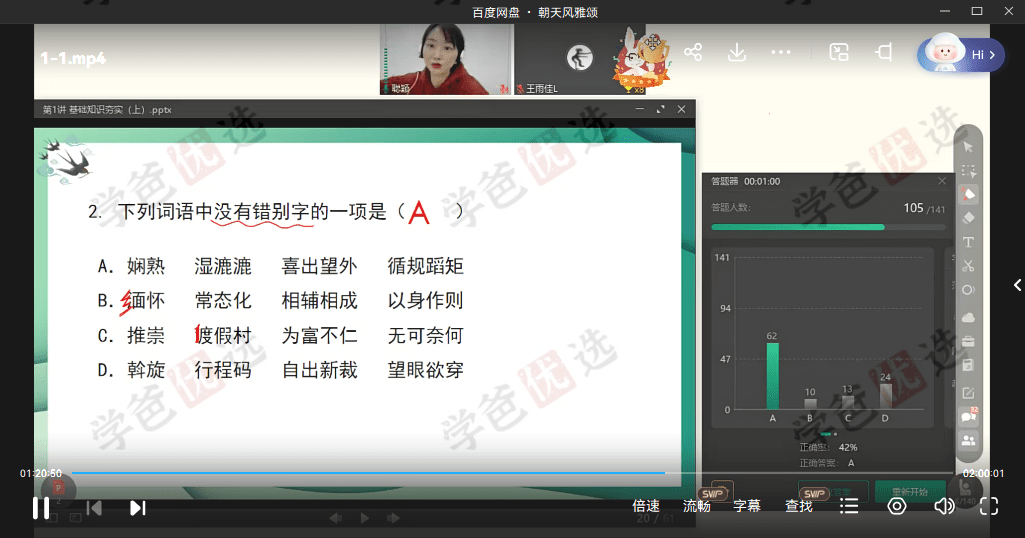
Task: Select the scissors cut tool
Action: coord(968,266)
